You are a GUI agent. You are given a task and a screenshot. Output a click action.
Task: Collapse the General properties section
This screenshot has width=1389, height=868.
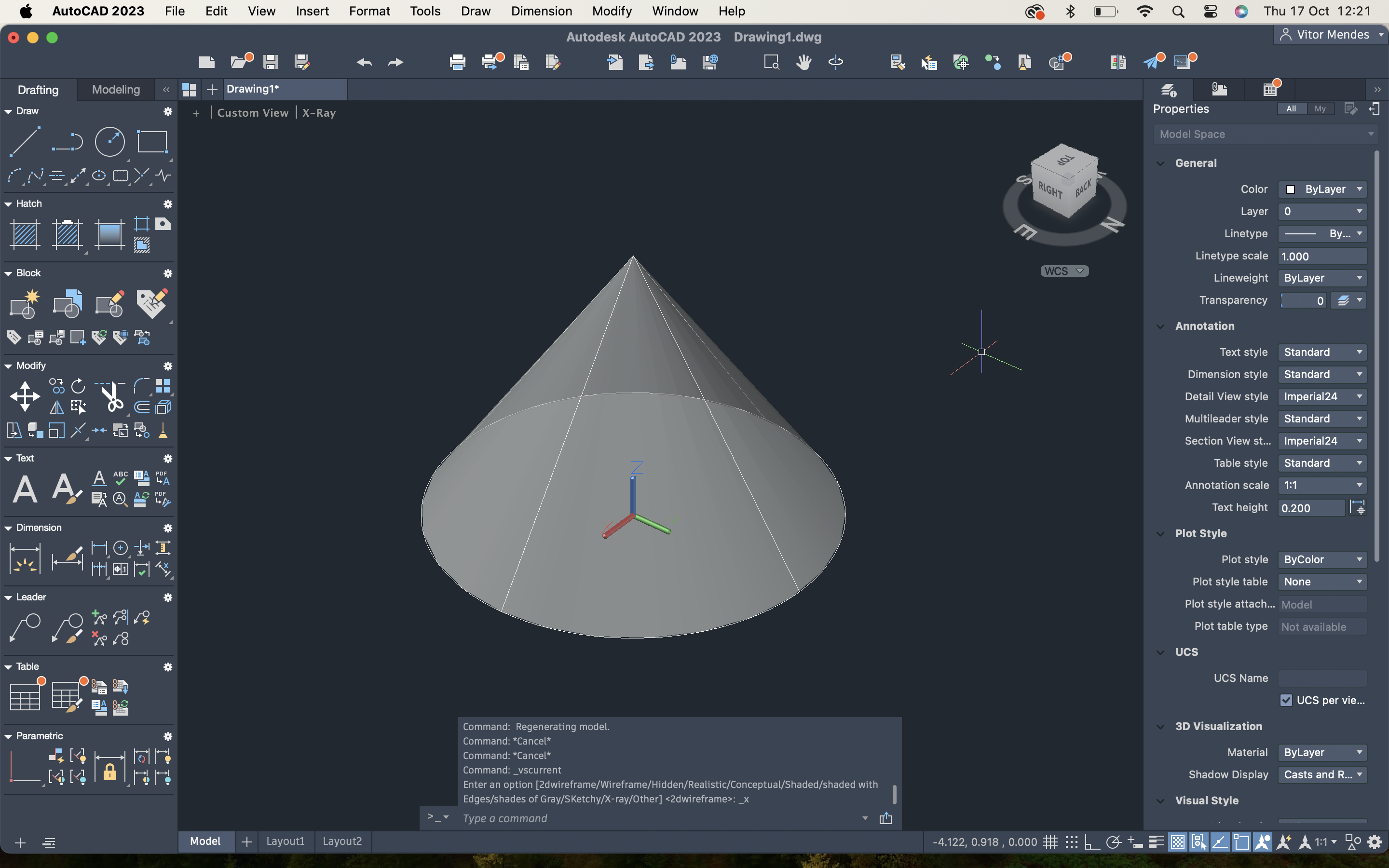(1160, 163)
